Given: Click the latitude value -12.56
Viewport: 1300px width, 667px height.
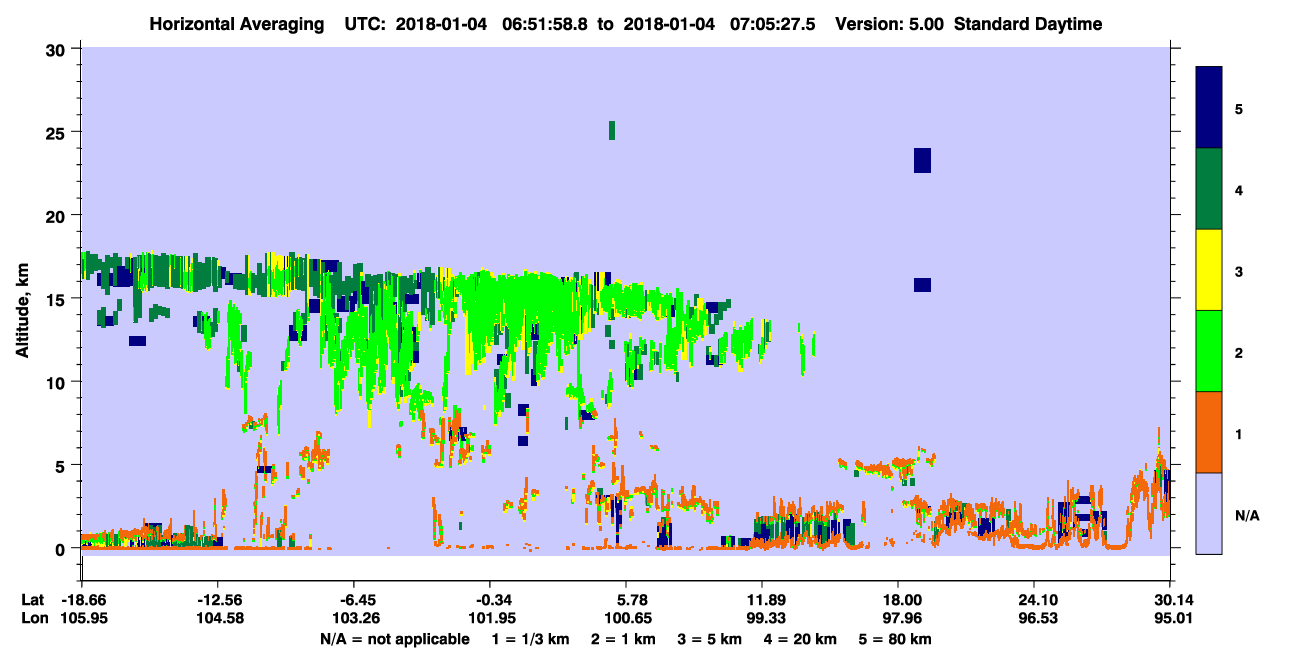Looking at the screenshot, I should [x=217, y=600].
